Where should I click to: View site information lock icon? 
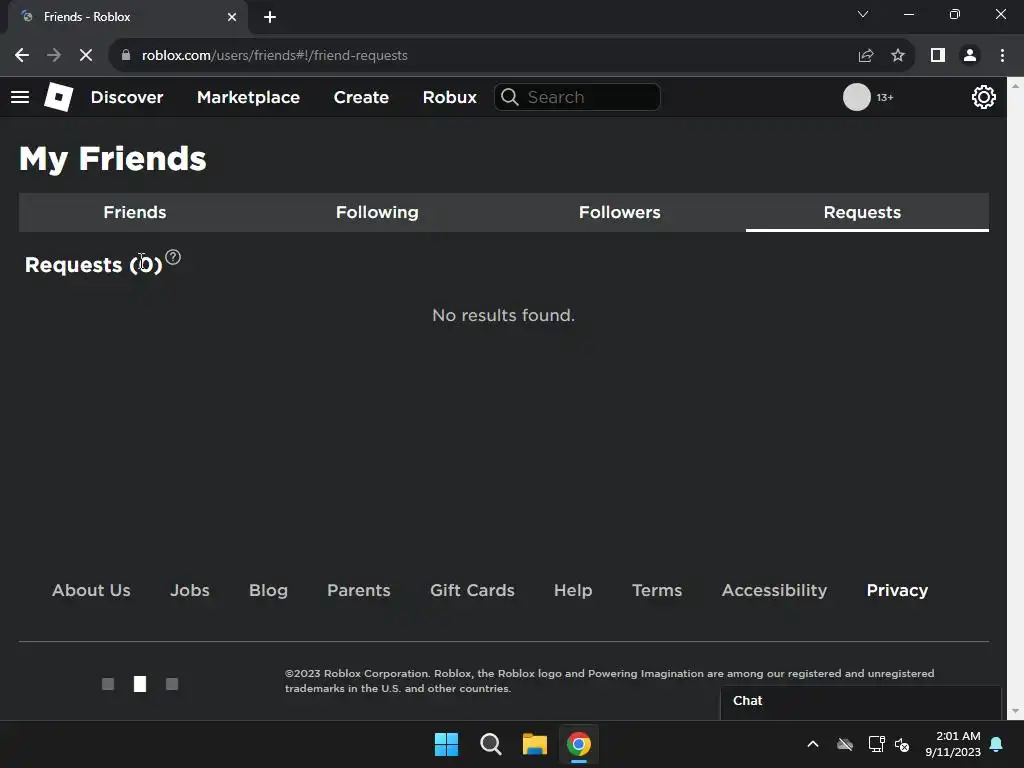click(x=126, y=56)
